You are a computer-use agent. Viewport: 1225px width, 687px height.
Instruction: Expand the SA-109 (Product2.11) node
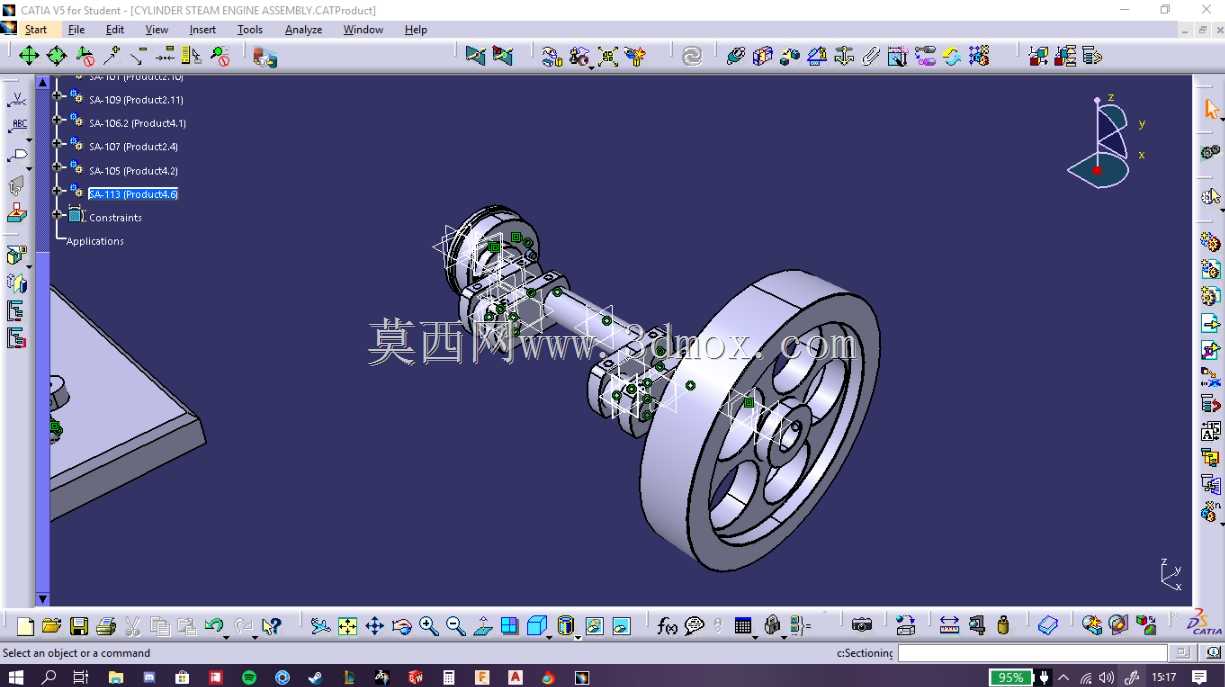(x=59, y=96)
